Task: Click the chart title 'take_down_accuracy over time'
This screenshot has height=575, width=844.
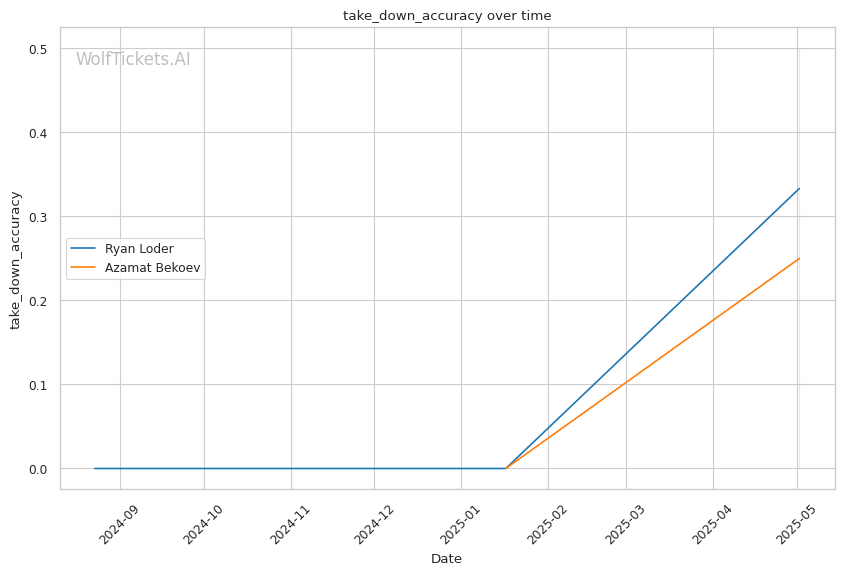Action: tap(447, 16)
